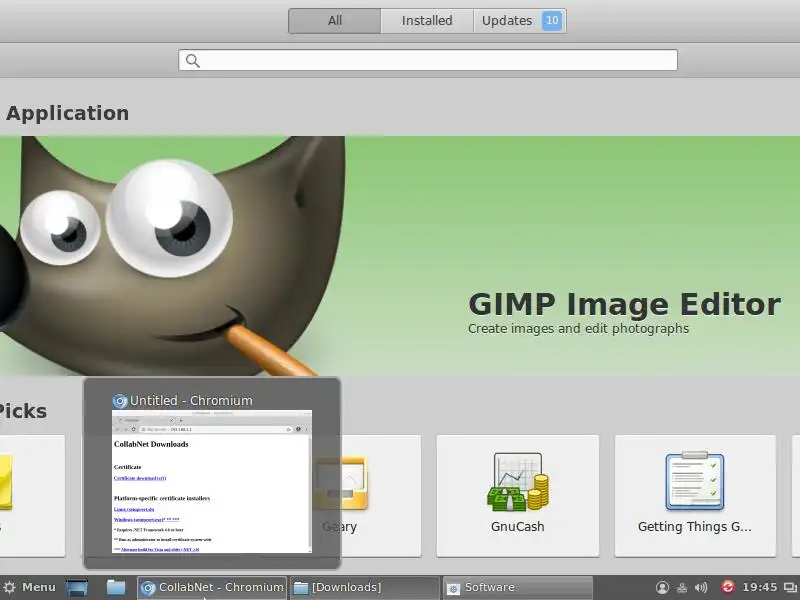
Task: Click the user account tray icon
Action: pyautogui.click(x=662, y=588)
